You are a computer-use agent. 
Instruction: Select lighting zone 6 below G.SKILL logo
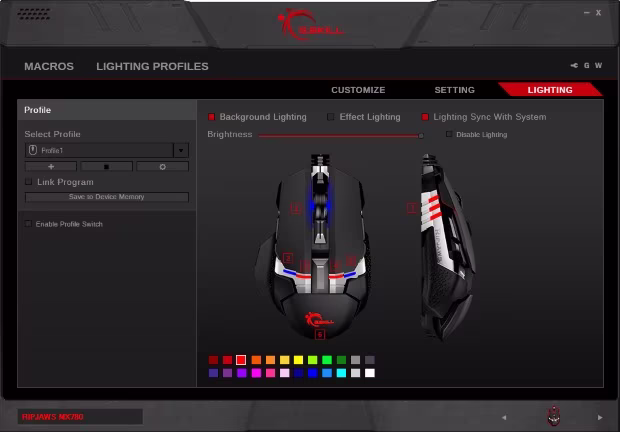[x=320, y=334]
